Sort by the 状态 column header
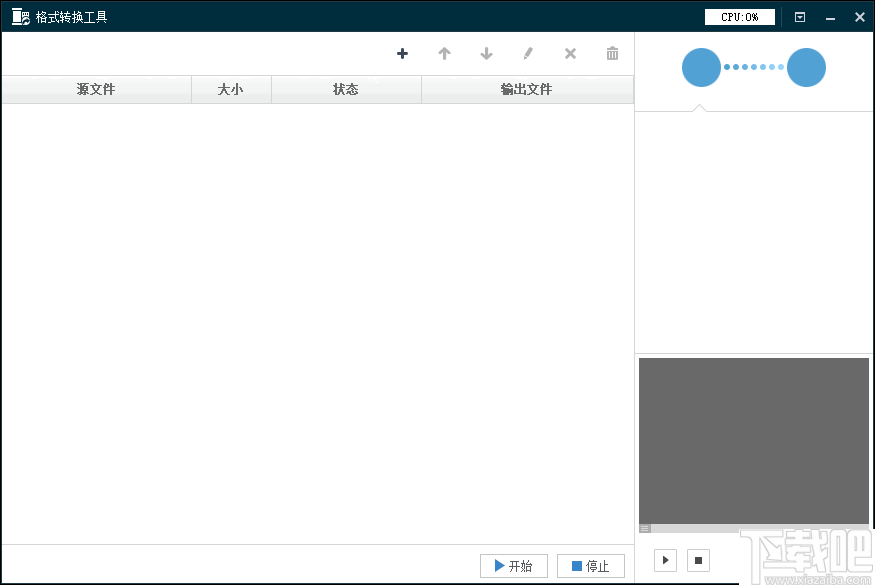Screen dimensions: 875x585 coord(346,89)
